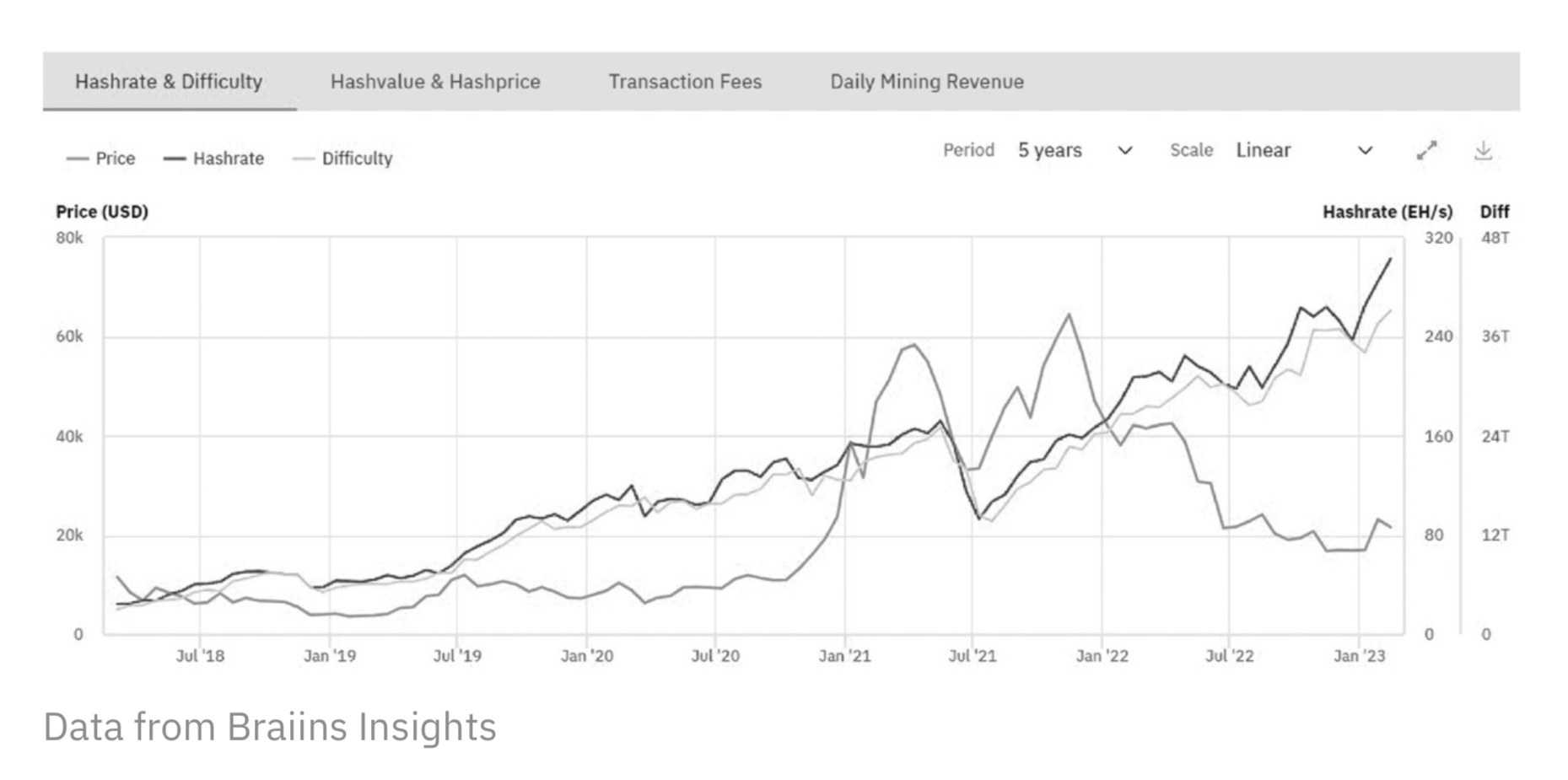This screenshot has width=1568, height=780.
Task: Click the Data from Braiins Insights caption
Action: pos(270,727)
